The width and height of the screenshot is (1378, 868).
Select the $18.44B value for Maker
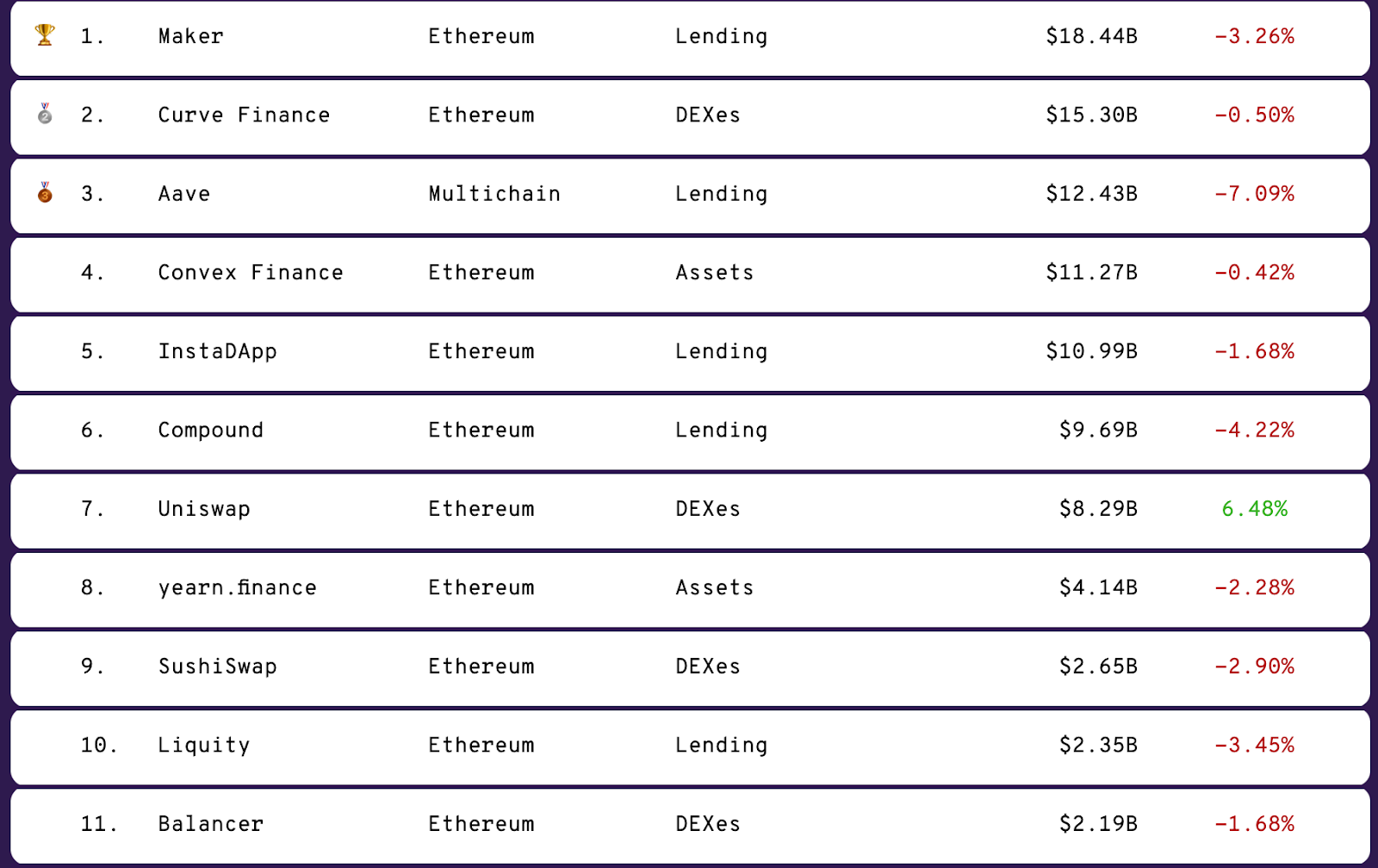pyautogui.click(x=1091, y=36)
